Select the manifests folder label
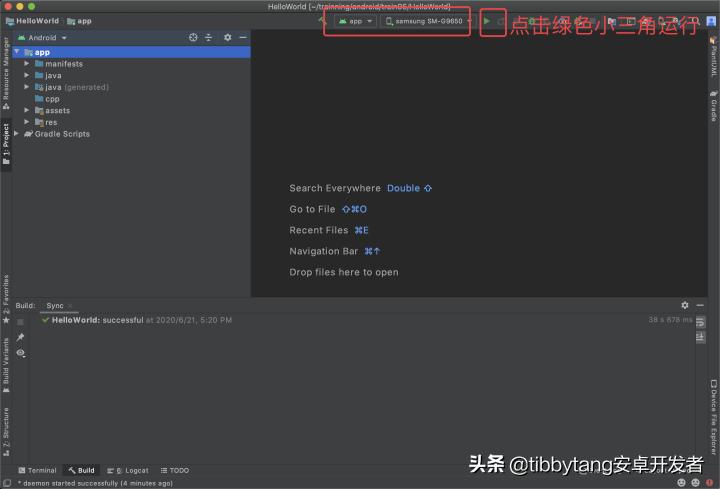Viewport: 720px width, 489px height. [64, 64]
